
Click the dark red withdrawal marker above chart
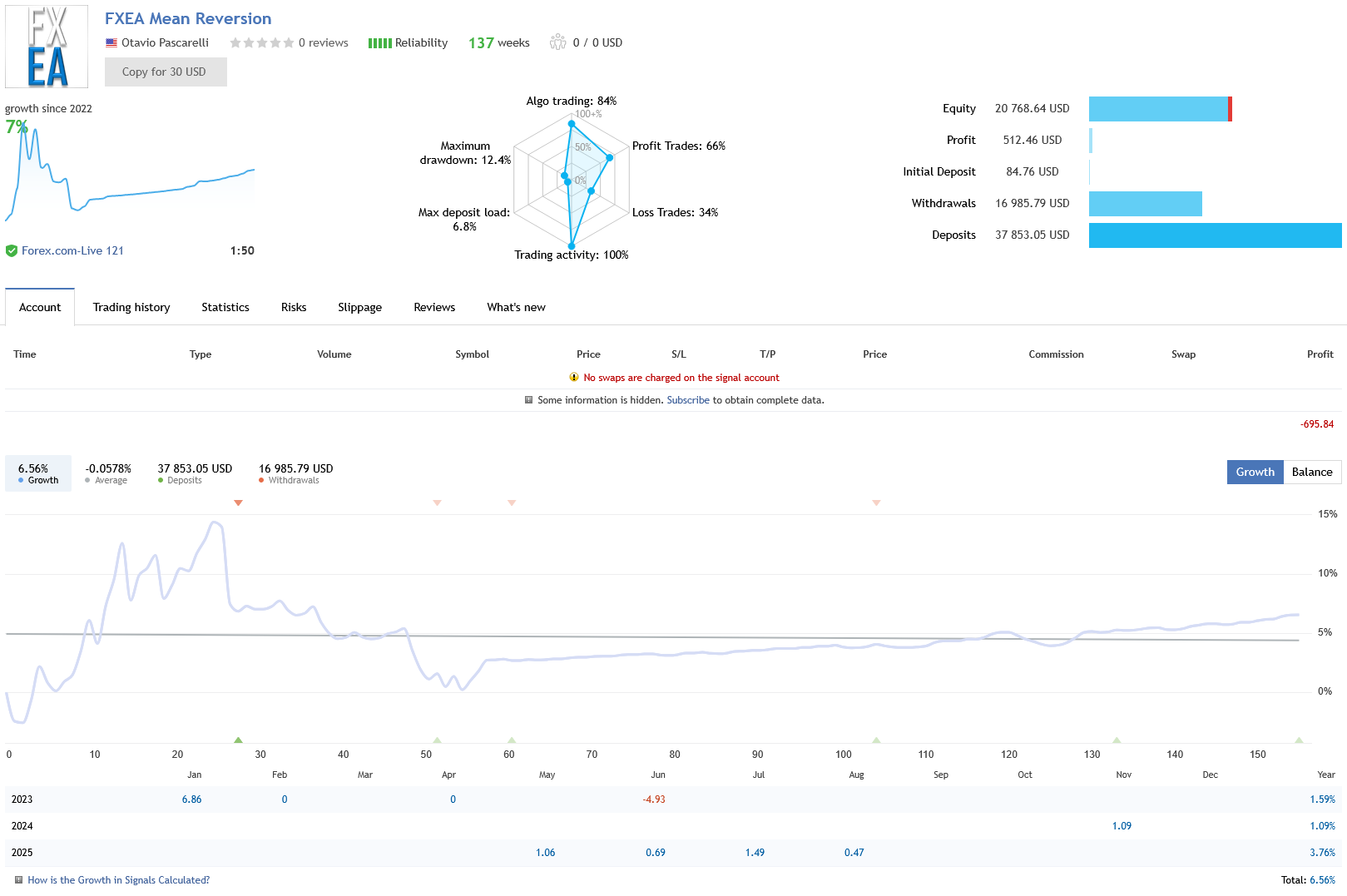coord(238,502)
